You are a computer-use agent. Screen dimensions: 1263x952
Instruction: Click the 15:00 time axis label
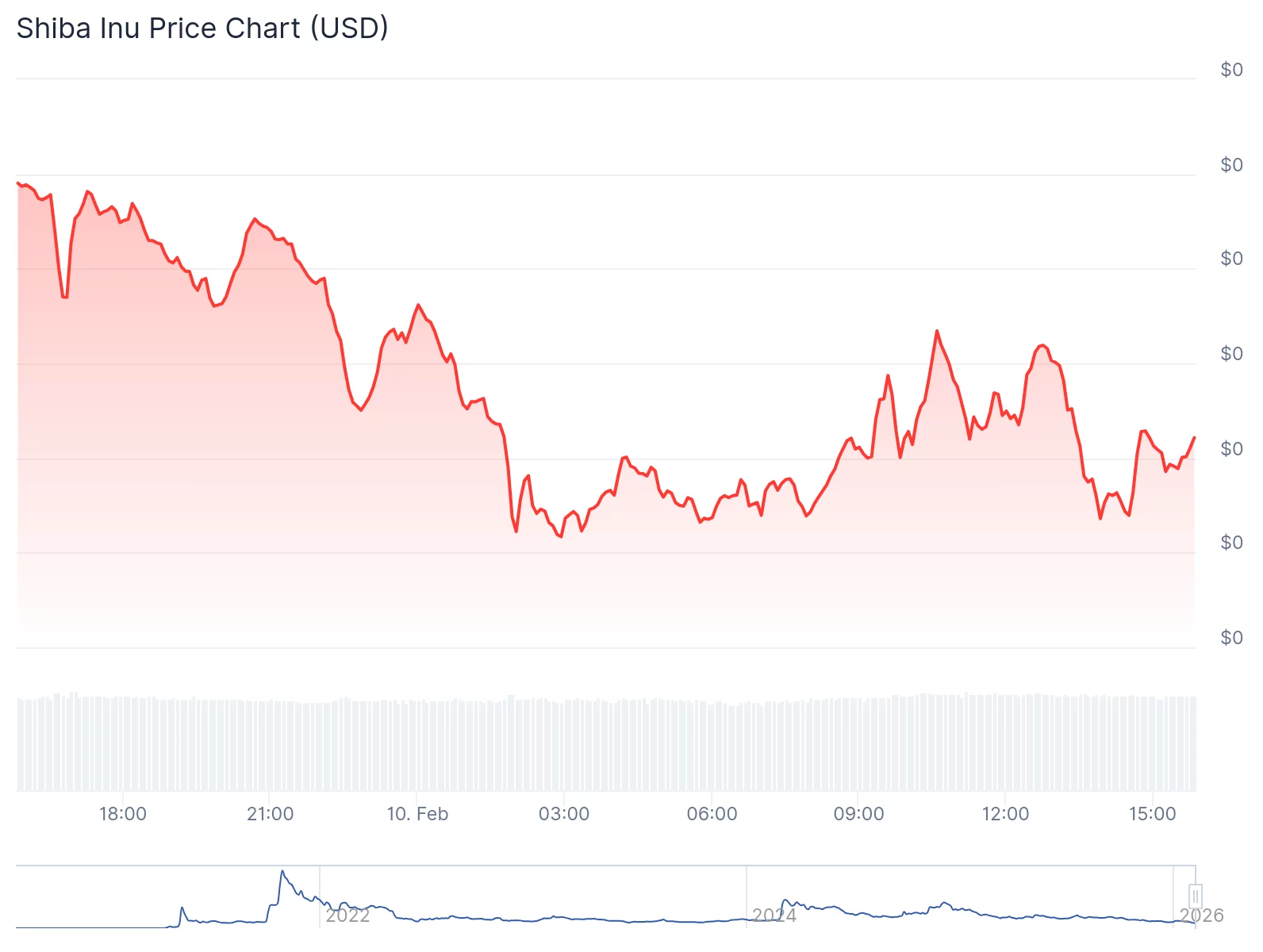[1152, 814]
